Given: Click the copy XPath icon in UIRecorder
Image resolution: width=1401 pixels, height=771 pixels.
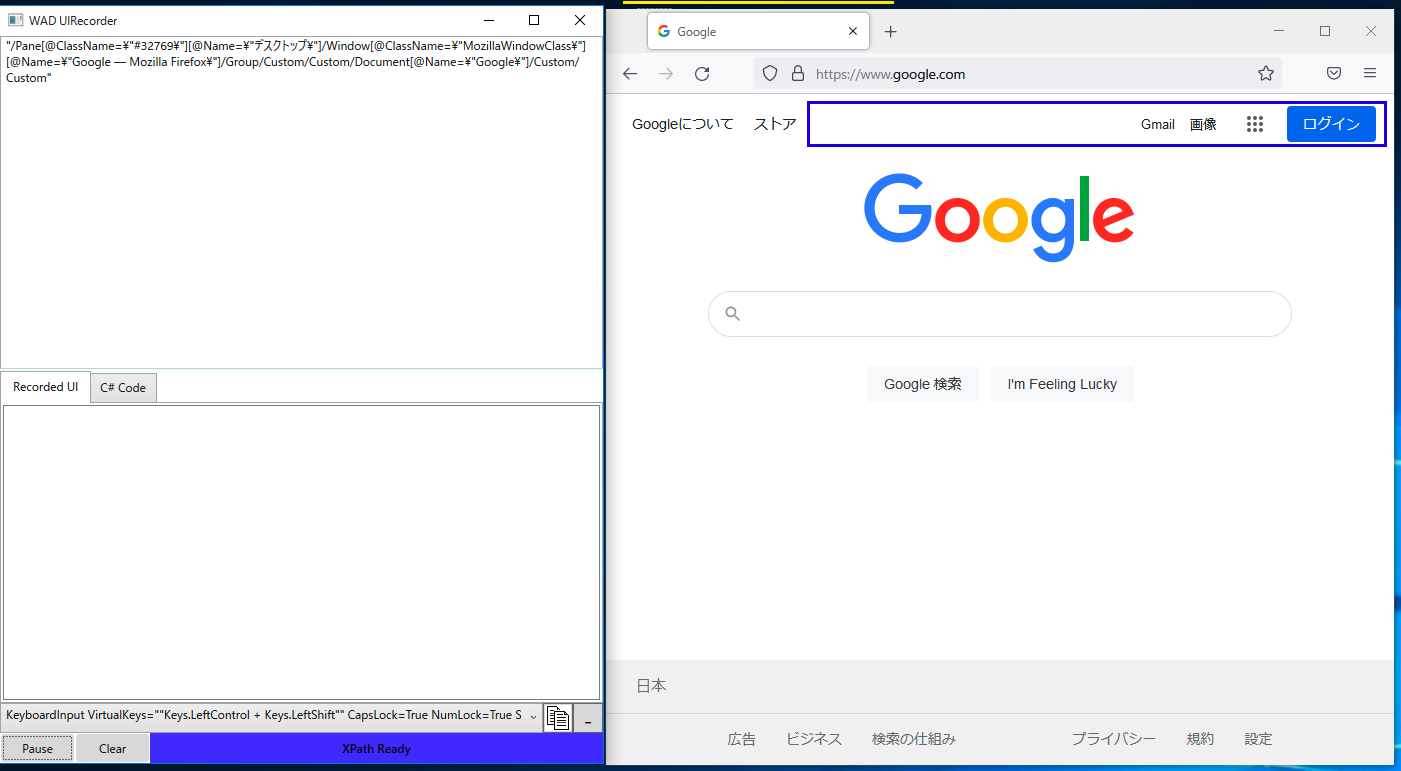Looking at the screenshot, I should (x=558, y=717).
